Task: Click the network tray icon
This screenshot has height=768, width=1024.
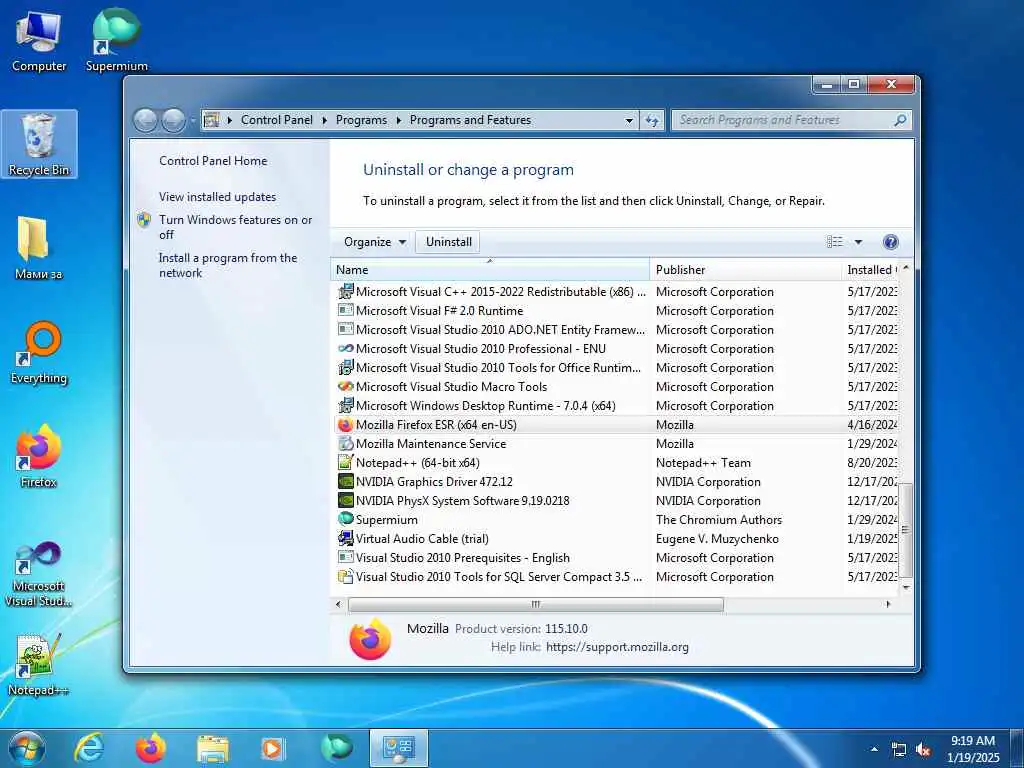Action: pyautogui.click(x=899, y=750)
